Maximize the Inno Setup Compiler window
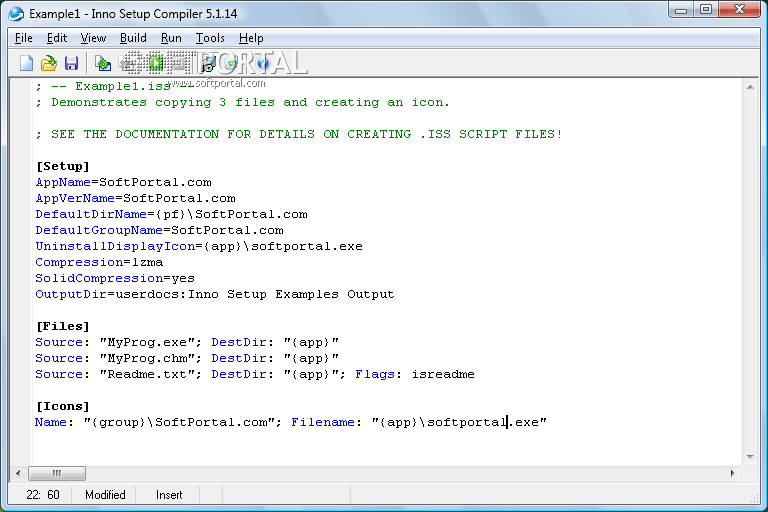 706,10
